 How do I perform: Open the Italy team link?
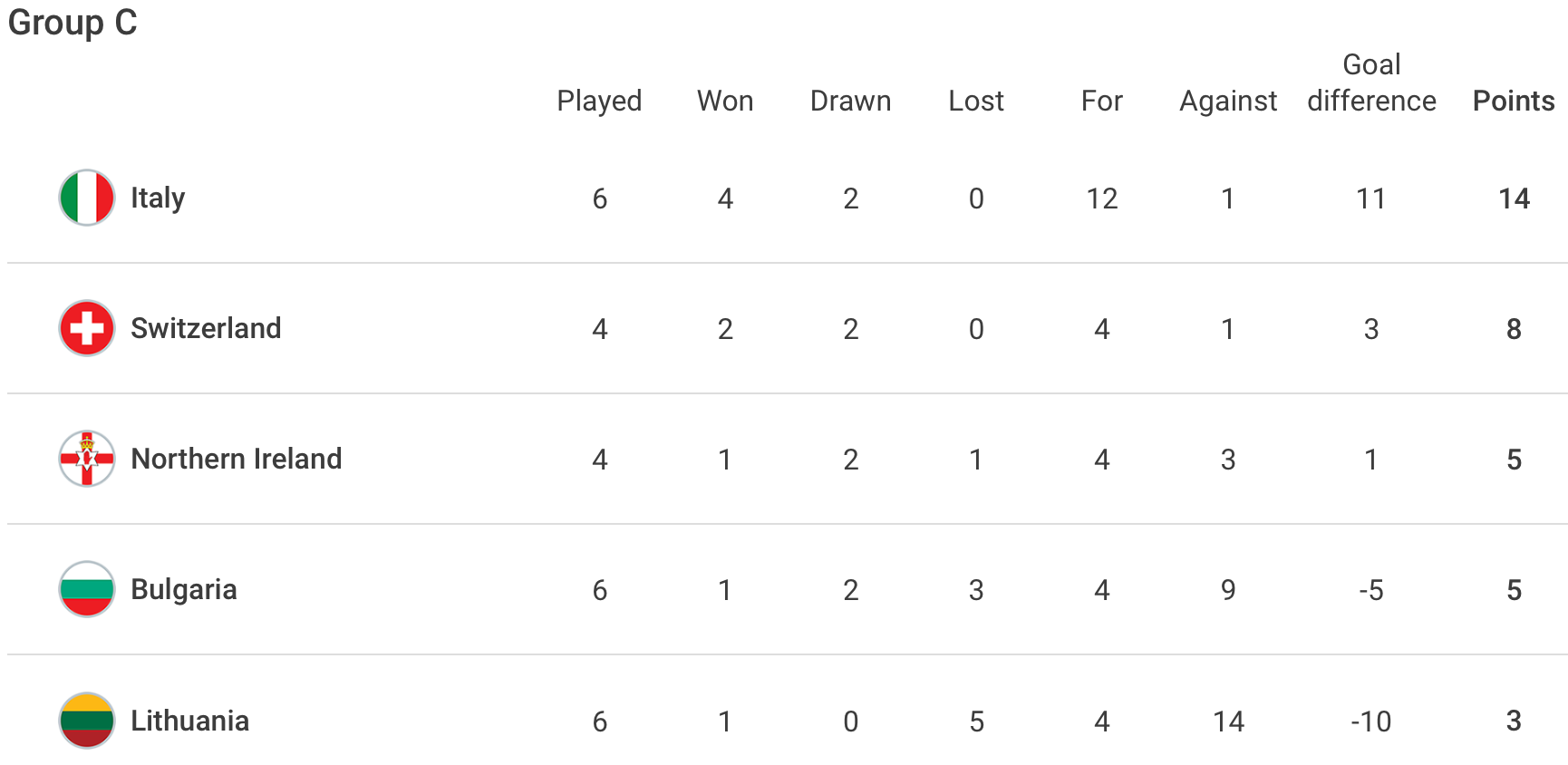coord(158,198)
